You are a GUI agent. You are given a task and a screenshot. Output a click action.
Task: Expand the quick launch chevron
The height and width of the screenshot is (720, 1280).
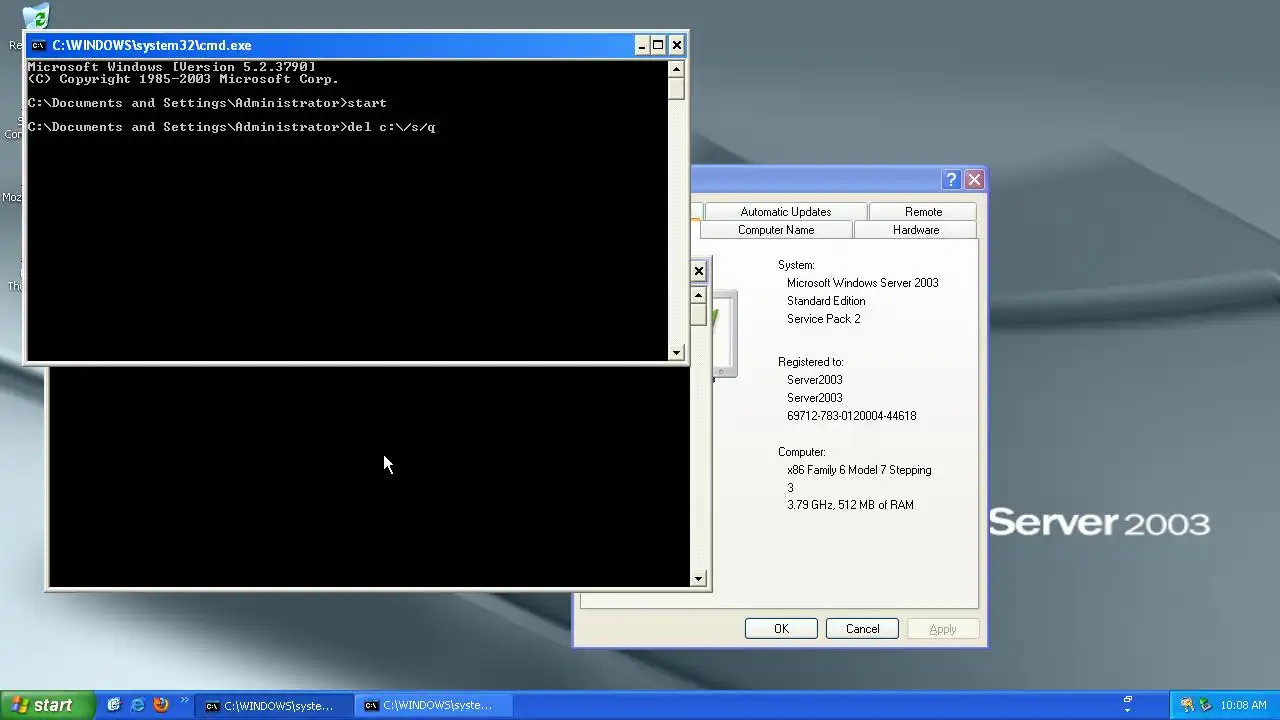point(184,701)
